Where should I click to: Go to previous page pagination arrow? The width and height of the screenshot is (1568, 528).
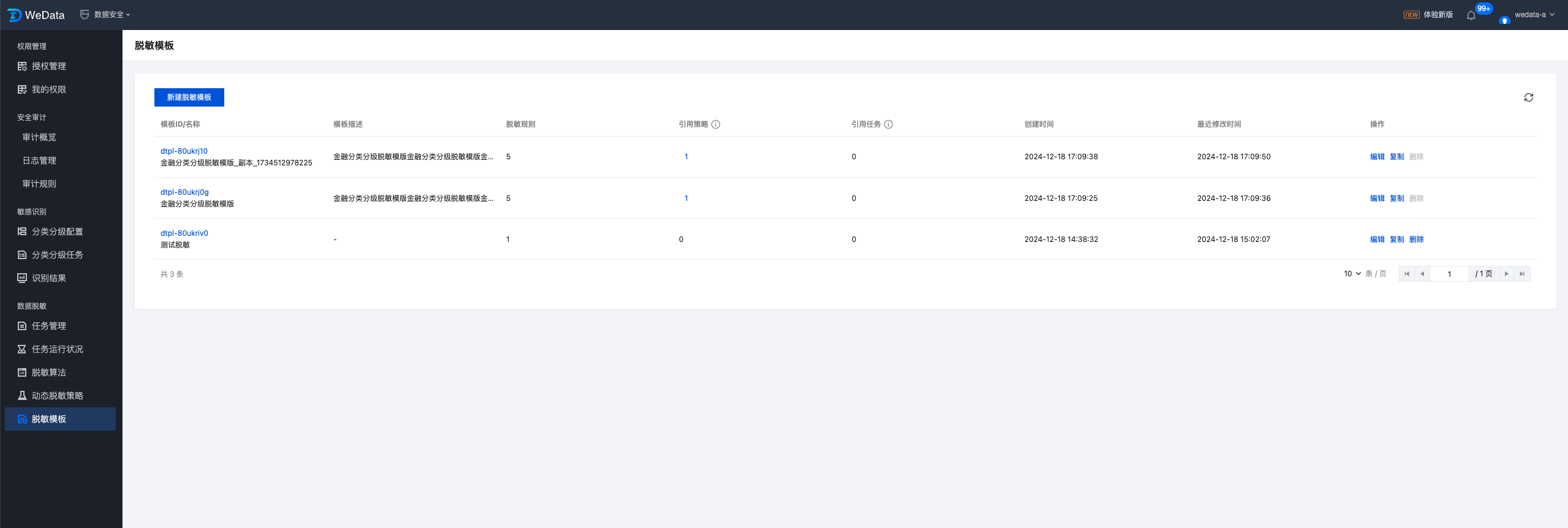coord(1422,274)
